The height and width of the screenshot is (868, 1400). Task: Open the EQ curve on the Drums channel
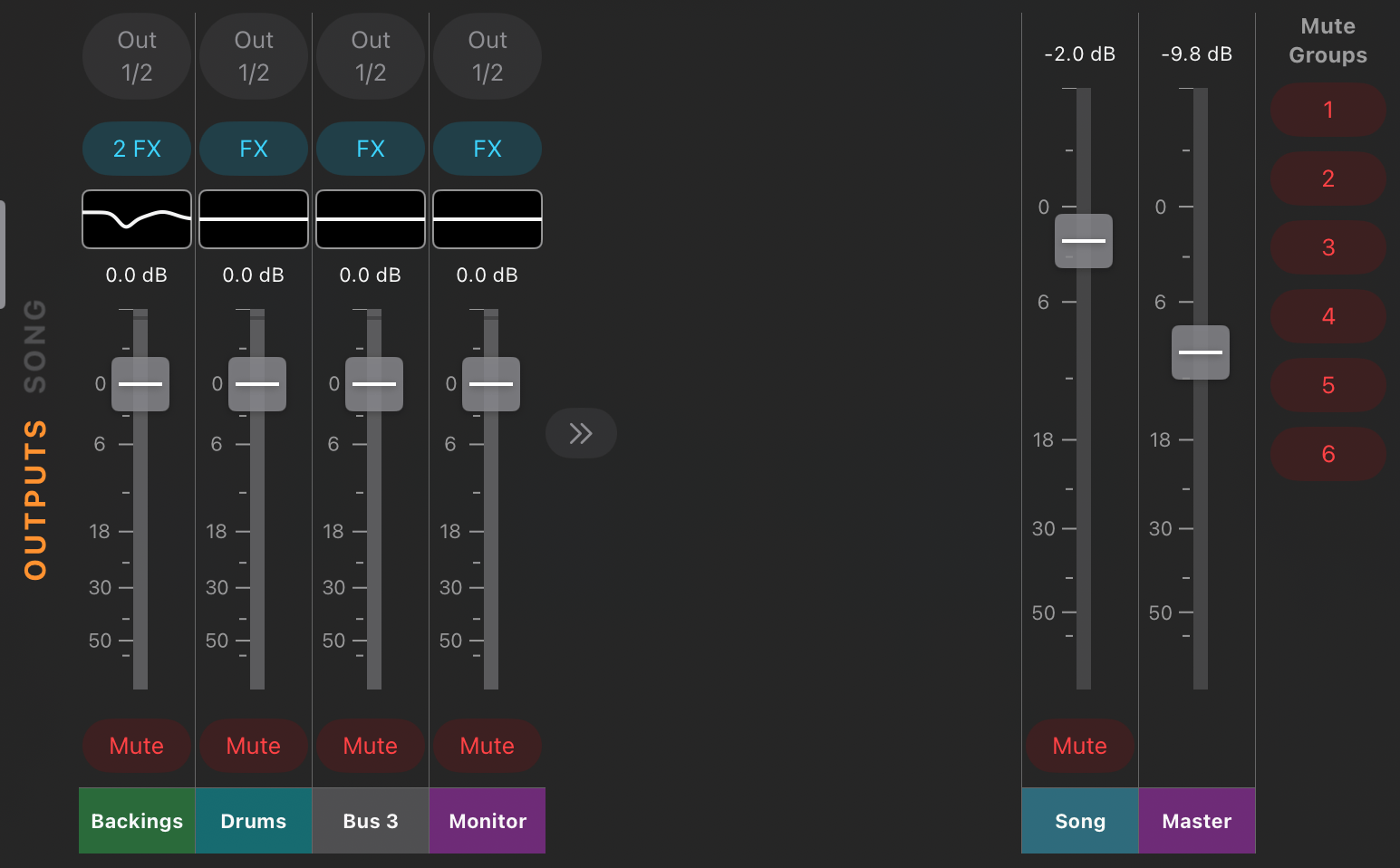tap(253, 218)
